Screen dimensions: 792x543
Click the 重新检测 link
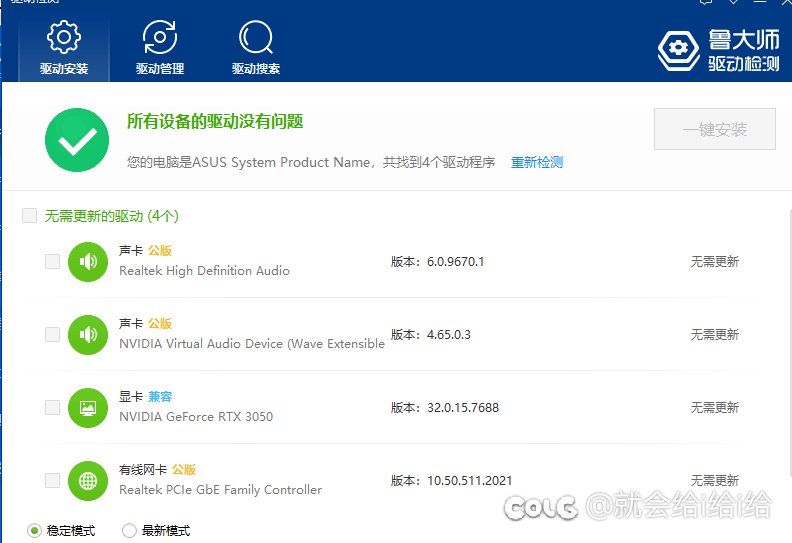[537, 162]
